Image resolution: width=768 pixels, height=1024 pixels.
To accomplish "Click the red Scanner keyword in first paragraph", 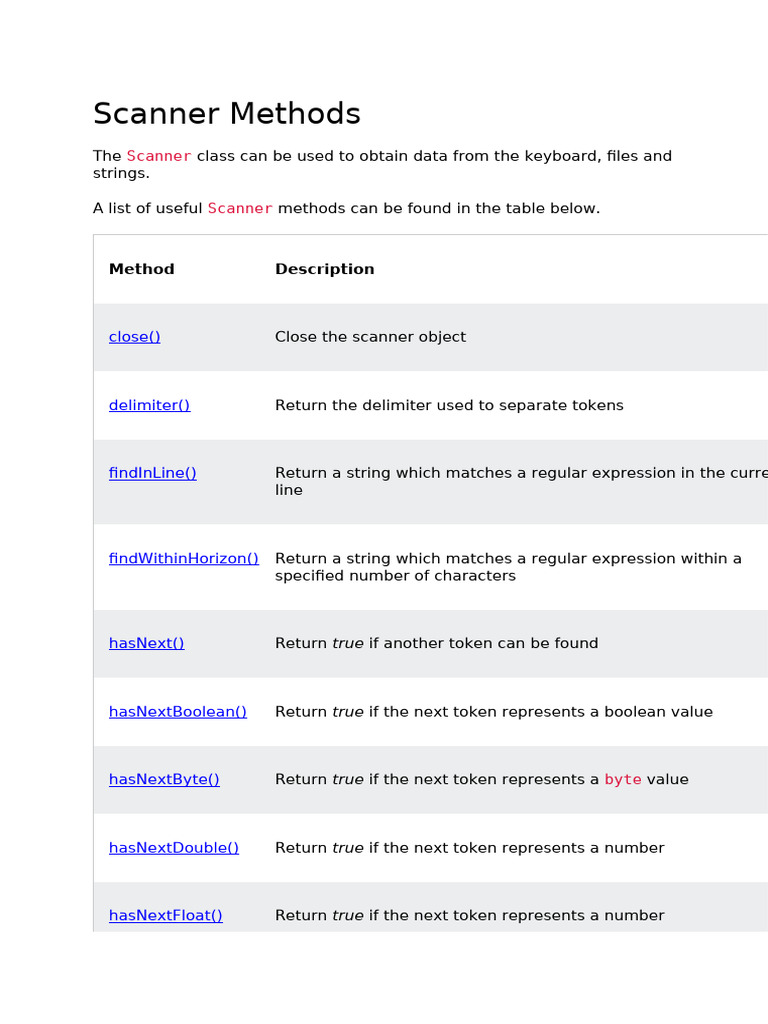I will [159, 156].
